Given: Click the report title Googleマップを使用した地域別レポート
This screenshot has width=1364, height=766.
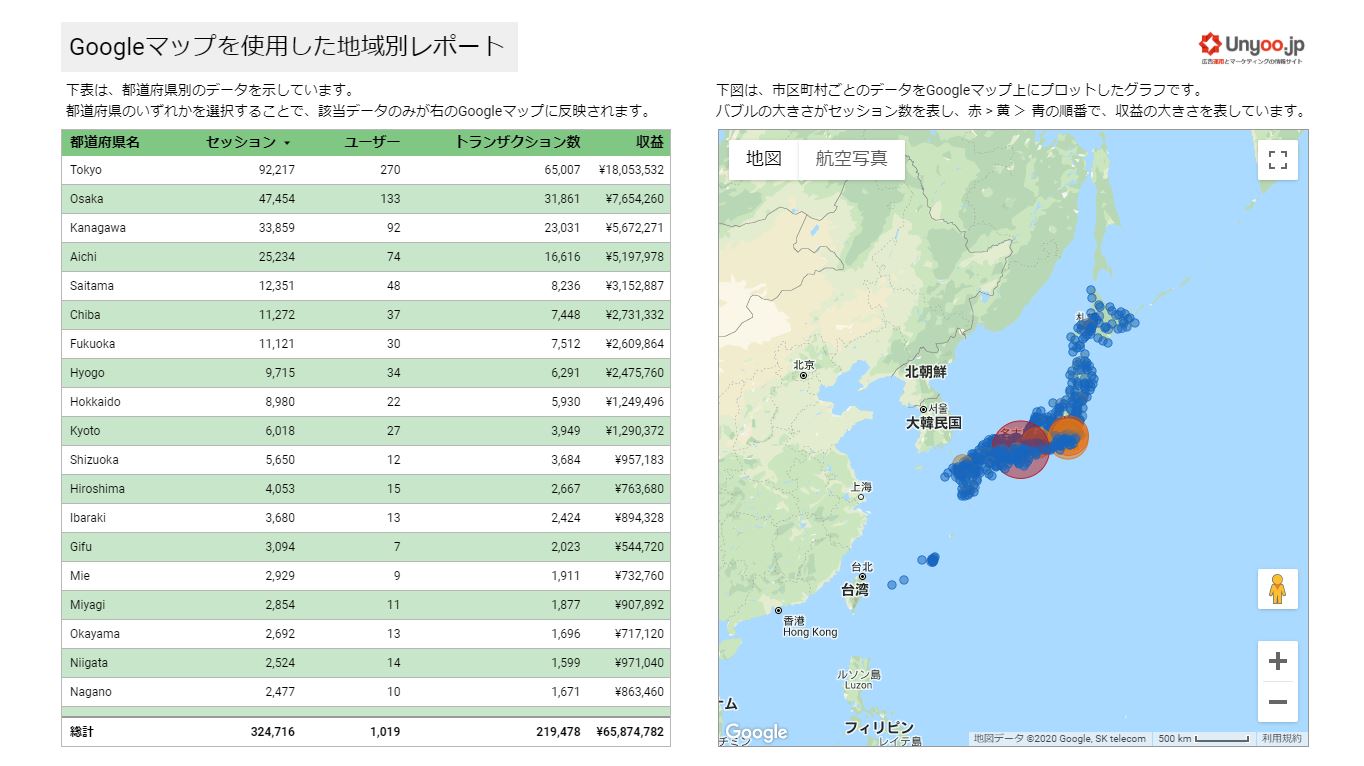Looking at the screenshot, I should coord(288,47).
